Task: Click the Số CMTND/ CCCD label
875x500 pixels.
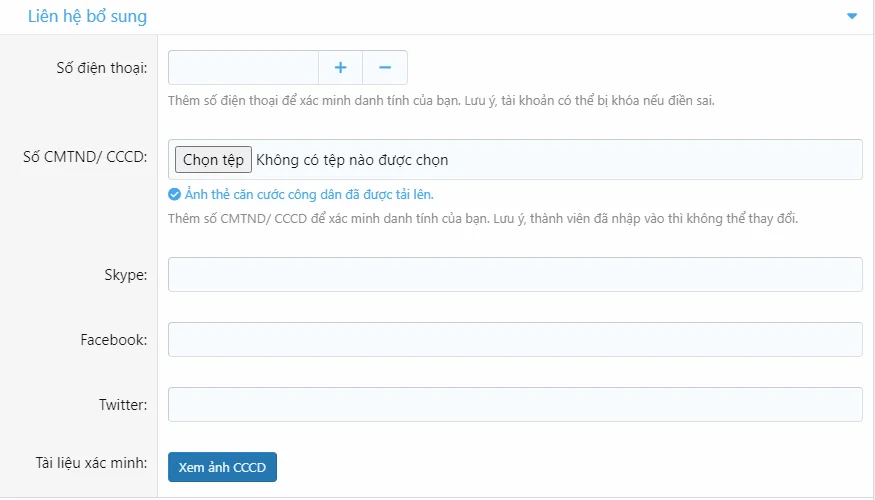Action: pos(85,156)
